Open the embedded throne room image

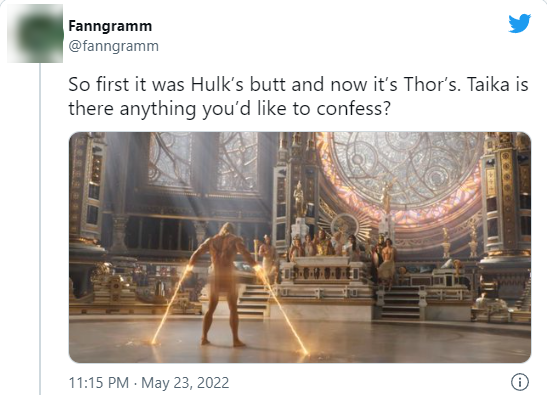[x=300, y=247]
